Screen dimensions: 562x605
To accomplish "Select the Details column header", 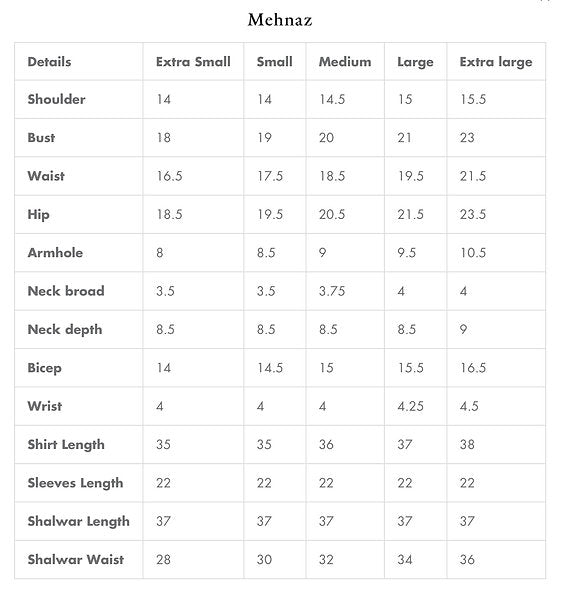I will coord(49,62).
